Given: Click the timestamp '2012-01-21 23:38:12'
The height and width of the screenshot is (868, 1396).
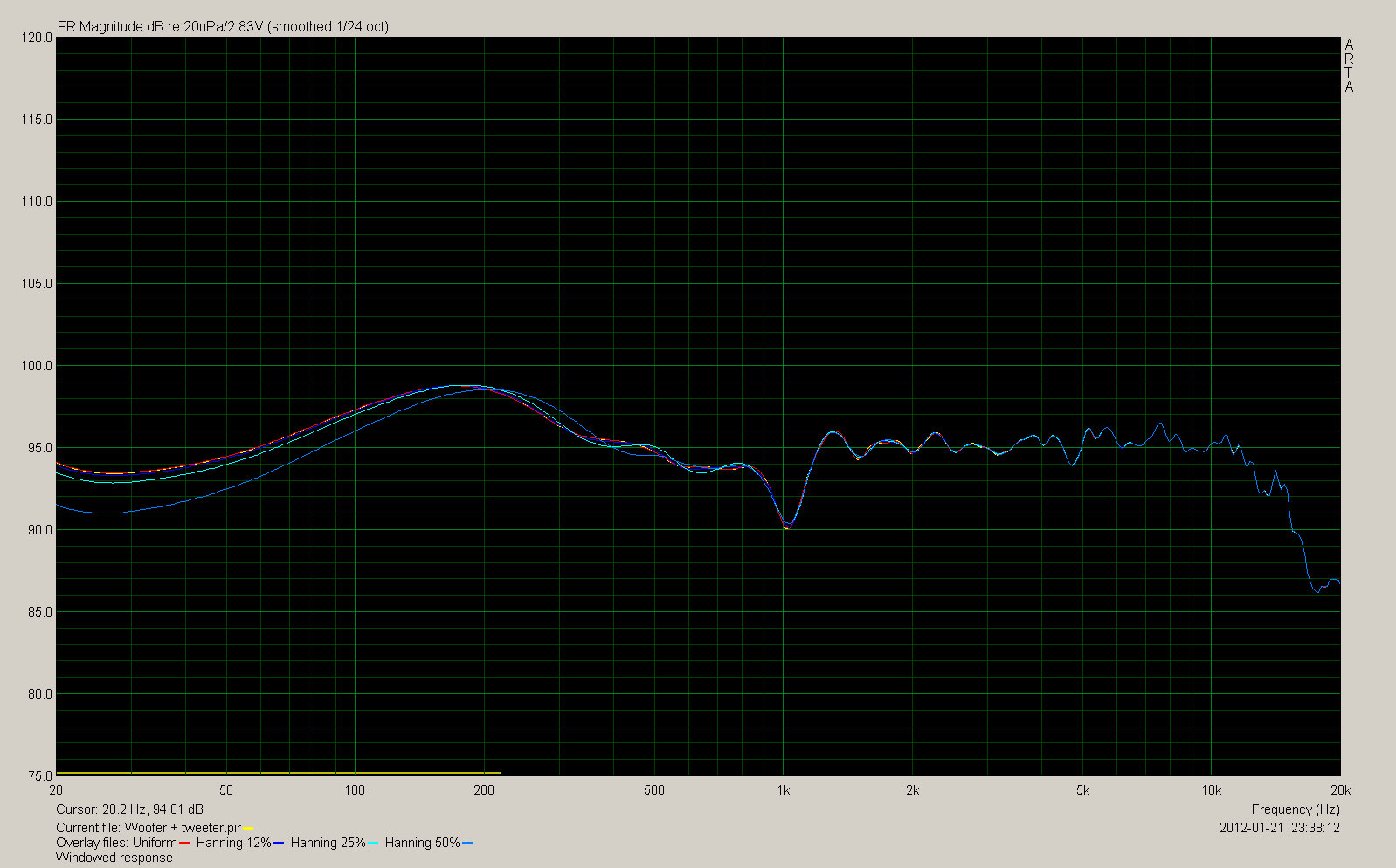Looking at the screenshot, I should click(1280, 827).
